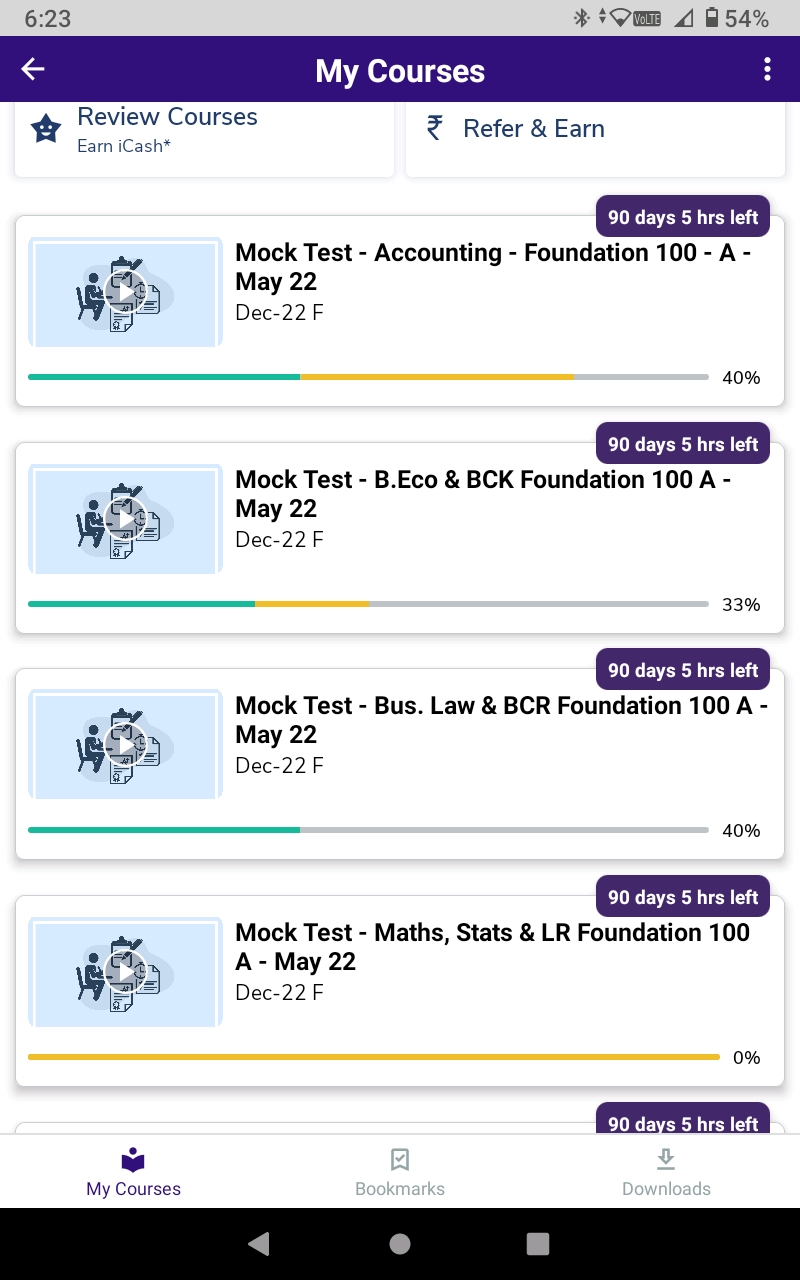Tap the rupee icon beside Refer & Earn
Screen dimensions: 800x1280
pos(434,128)
